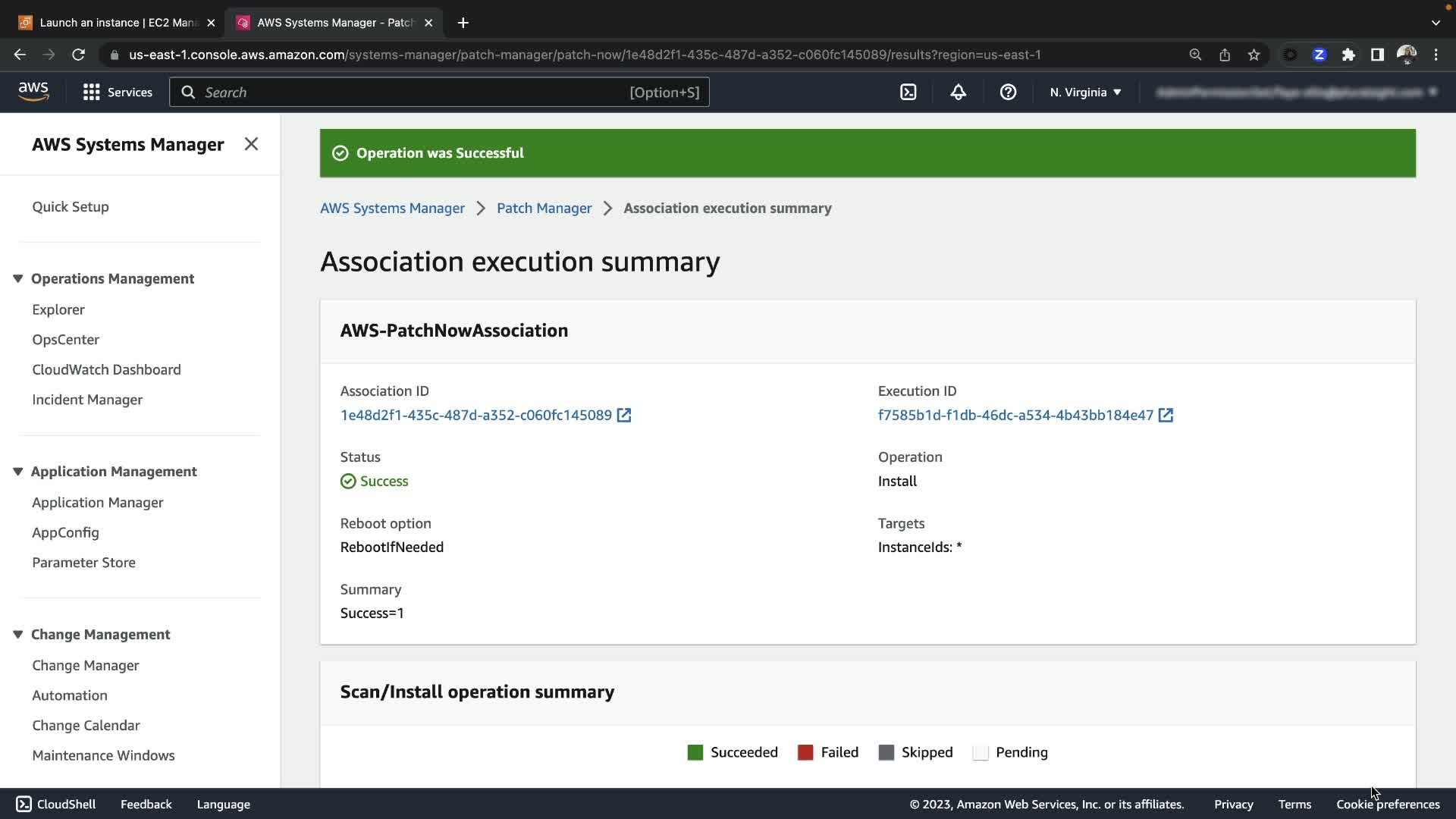
Task: Collapse Application Management section
Action: click(x=18, y=472)
